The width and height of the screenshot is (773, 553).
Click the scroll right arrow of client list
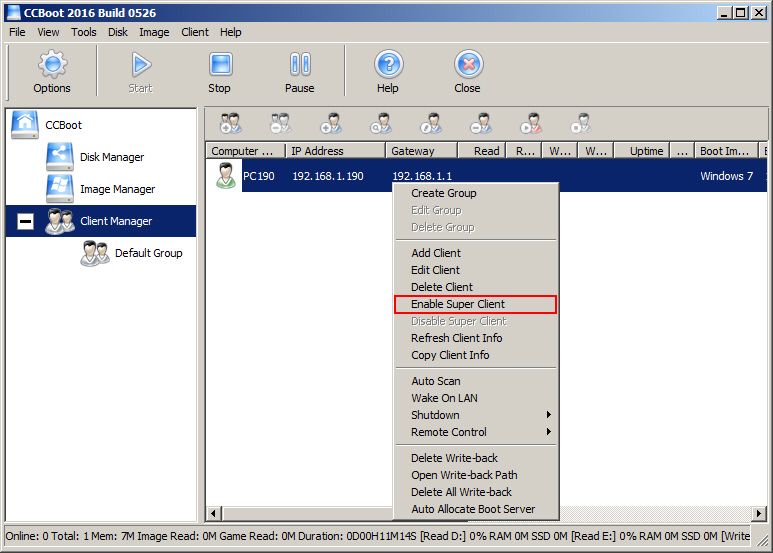click(758, 513)
